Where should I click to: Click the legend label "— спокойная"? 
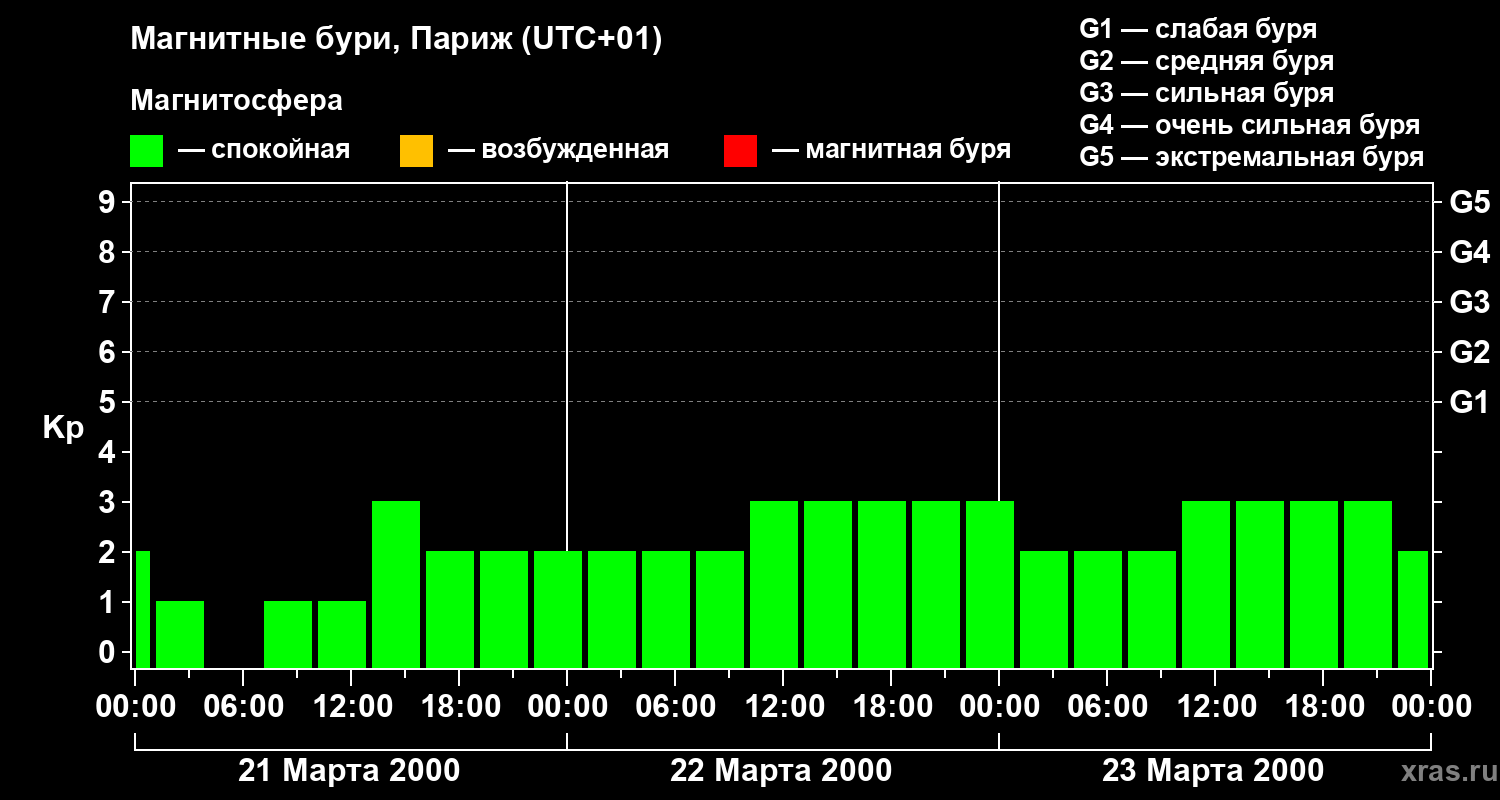[264, 150]
